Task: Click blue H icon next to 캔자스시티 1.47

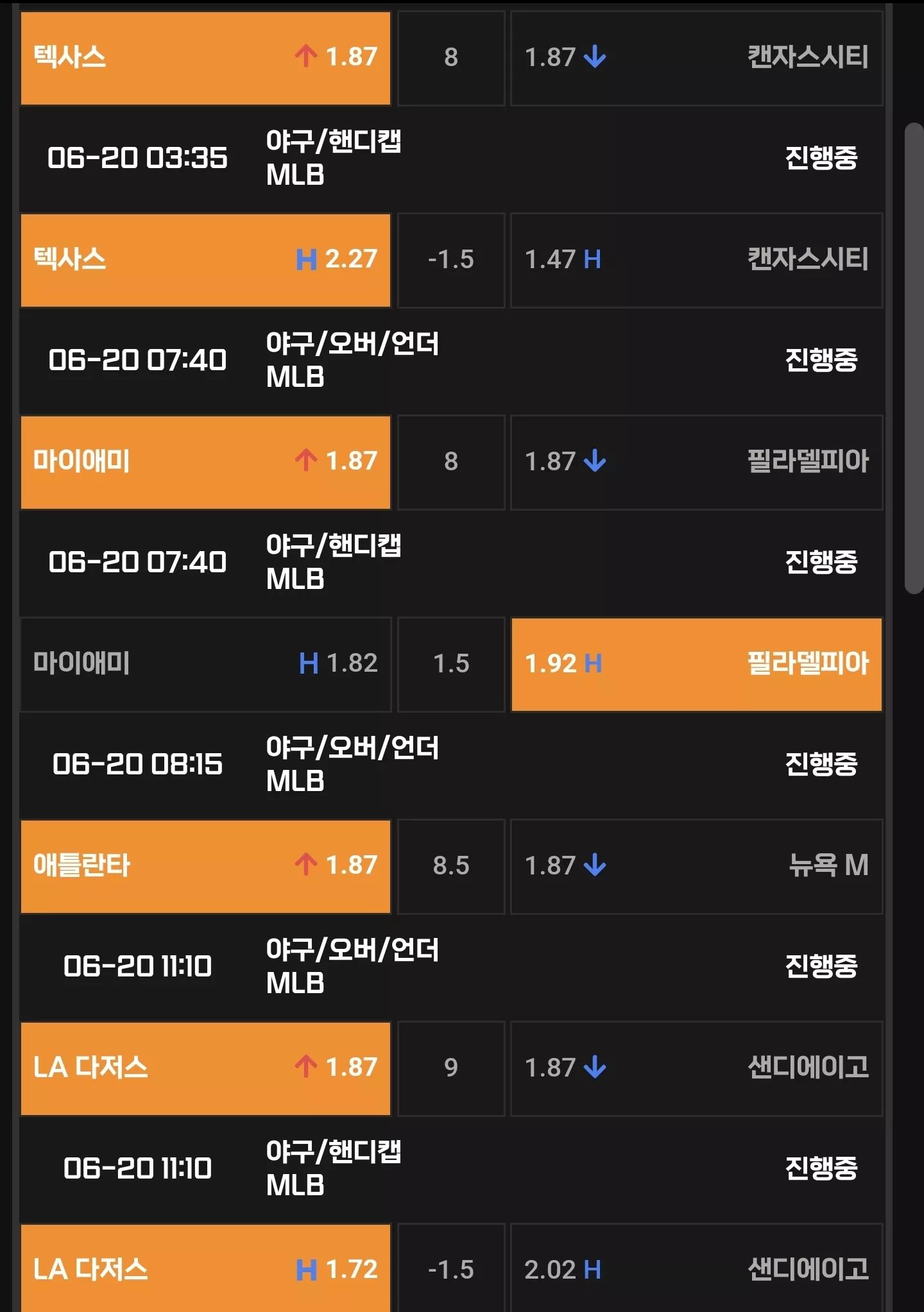Action: (x=592, y=259)
